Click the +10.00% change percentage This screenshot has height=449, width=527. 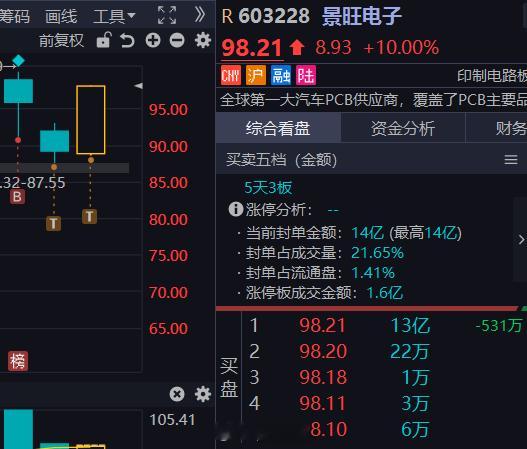pyautogui.click(x=401, y=47)
